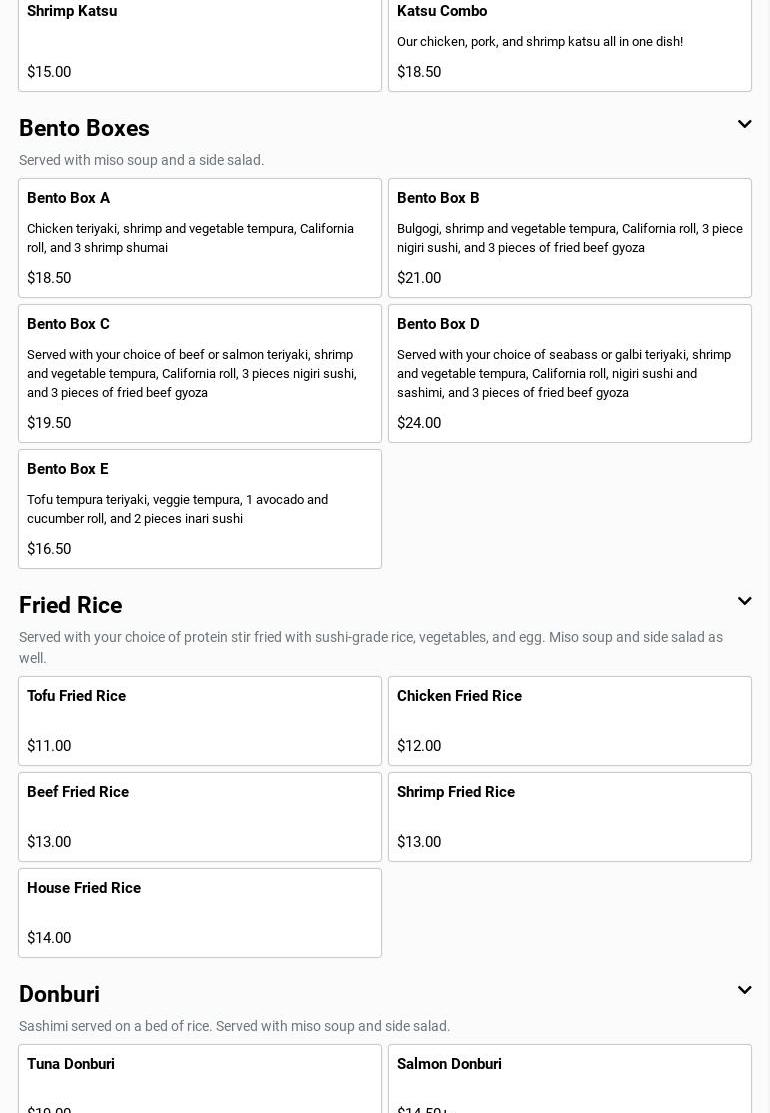Choose Bento Box A

point(200,238)
